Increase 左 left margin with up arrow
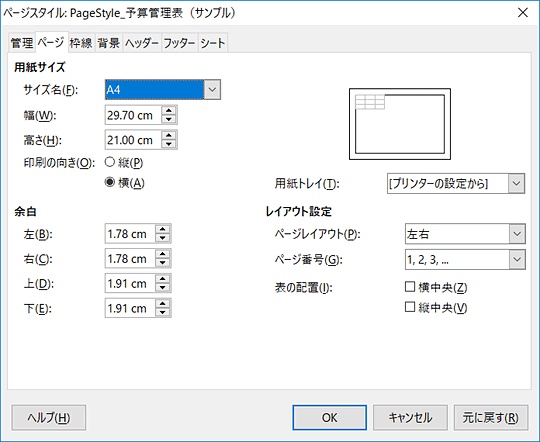This screenshot has height=442, width=540. (163, 229)
